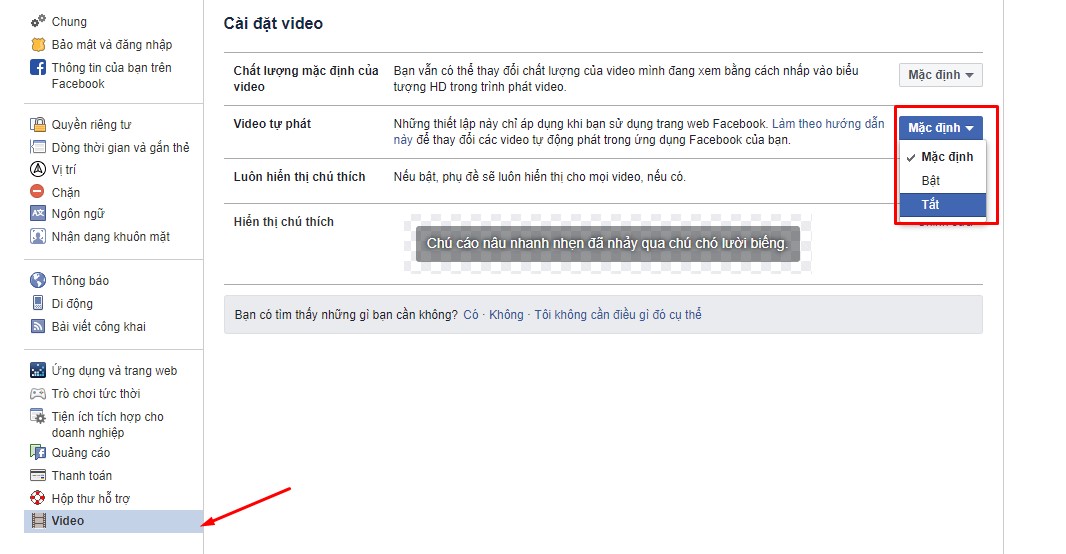1066x554 pixels.
Task: Click the film strip icon for Video
Action: tap(39, 521)
